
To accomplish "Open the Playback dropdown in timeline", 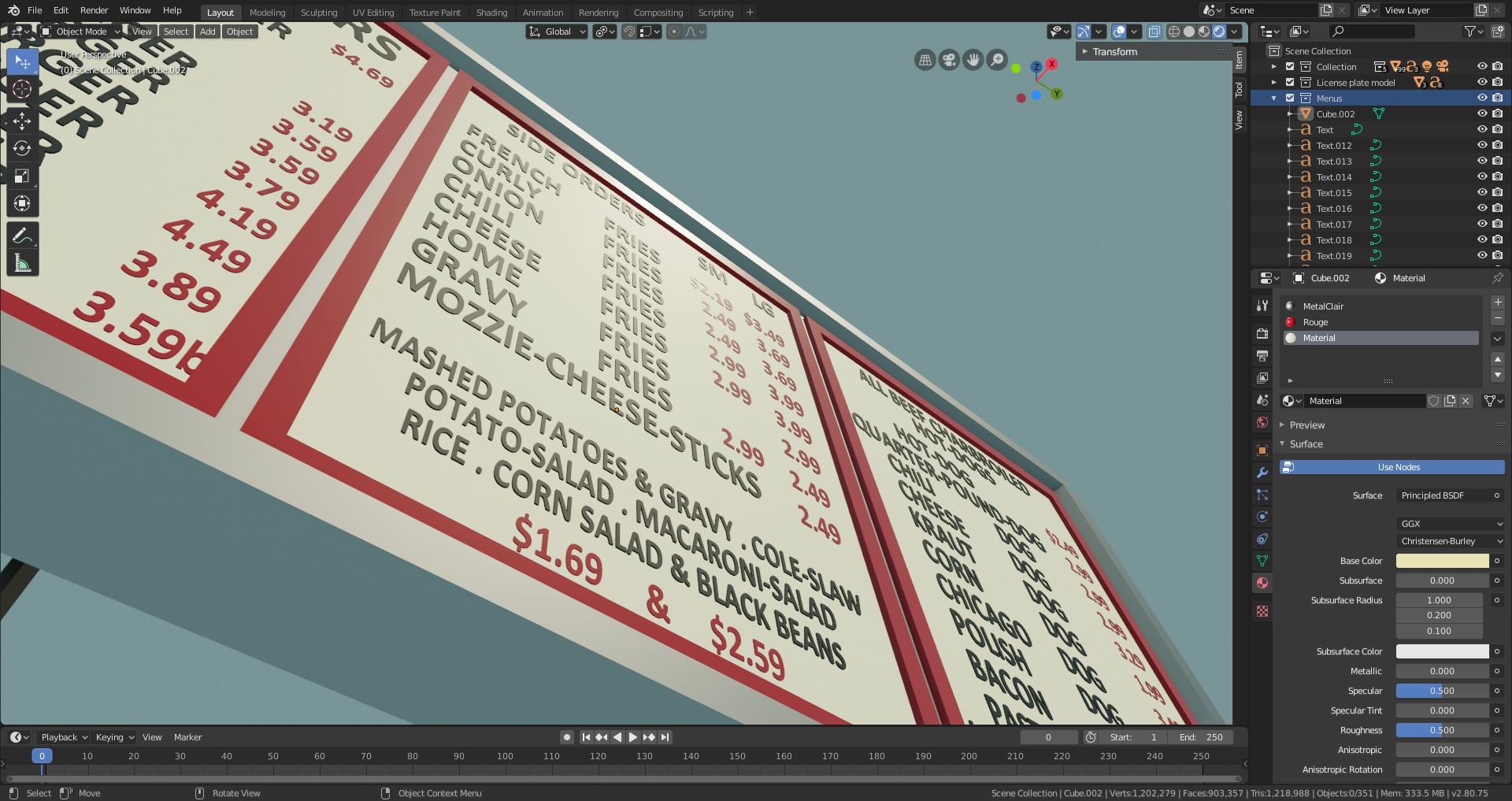I will (64, 737).
